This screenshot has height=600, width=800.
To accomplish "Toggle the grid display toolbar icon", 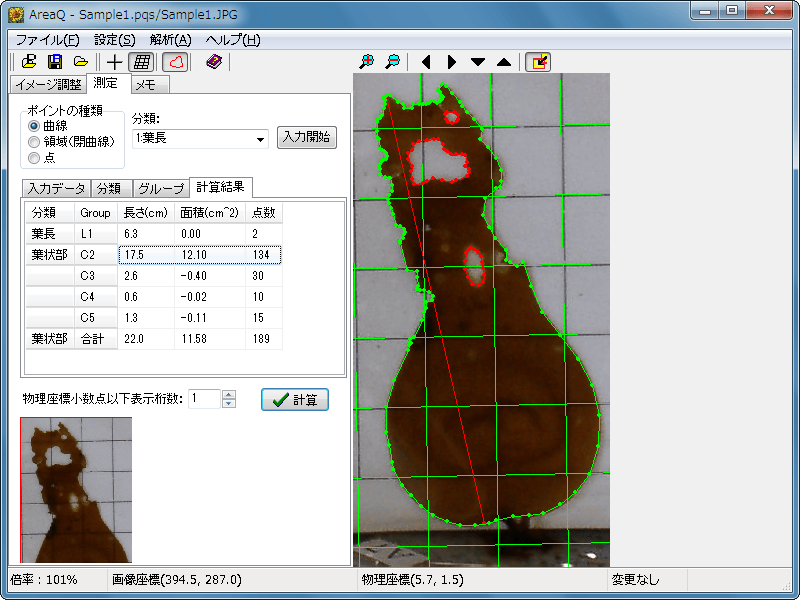I will tap(142, 62).
